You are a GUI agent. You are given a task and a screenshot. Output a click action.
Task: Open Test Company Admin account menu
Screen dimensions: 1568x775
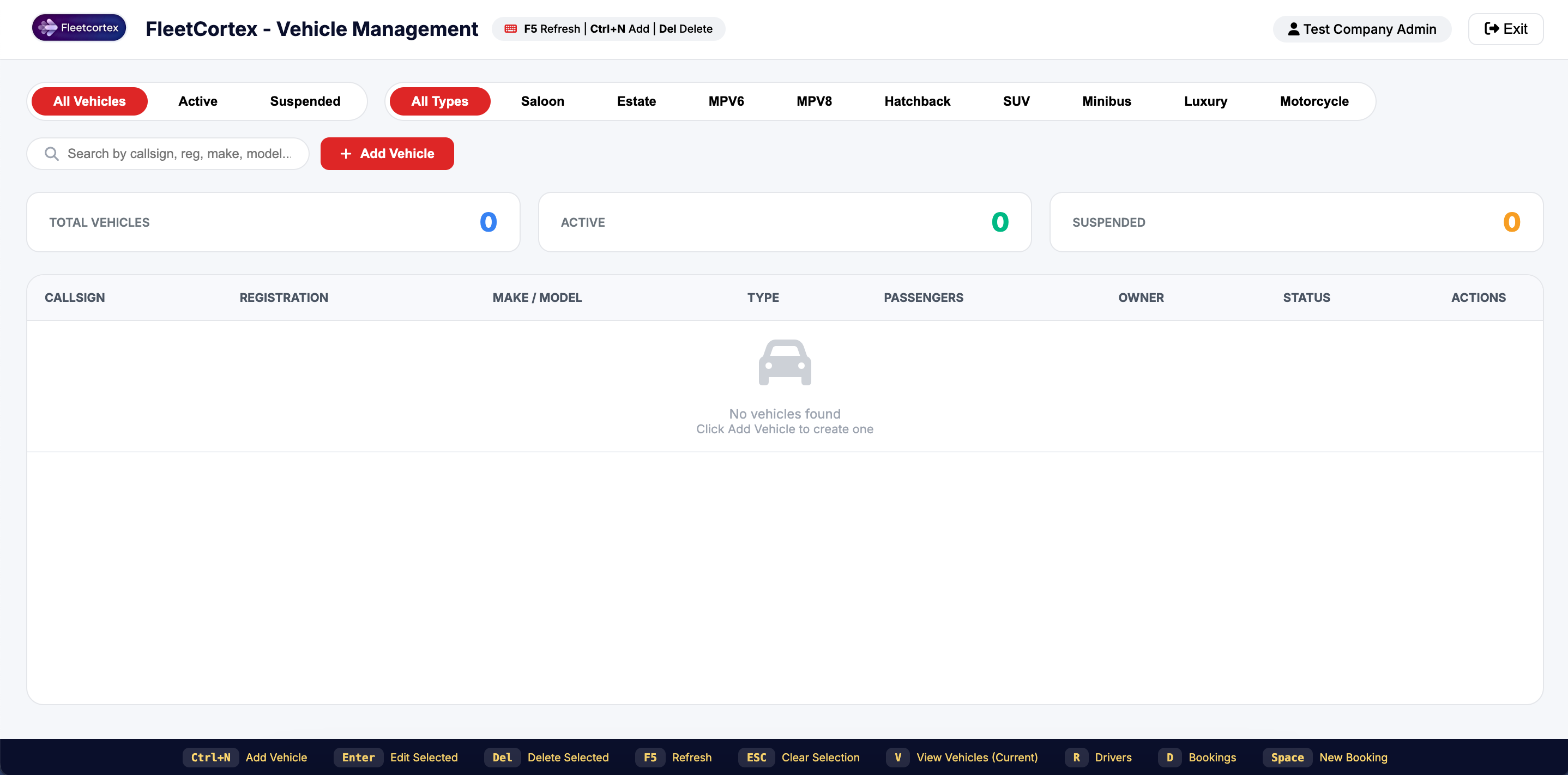[1362, 28]
